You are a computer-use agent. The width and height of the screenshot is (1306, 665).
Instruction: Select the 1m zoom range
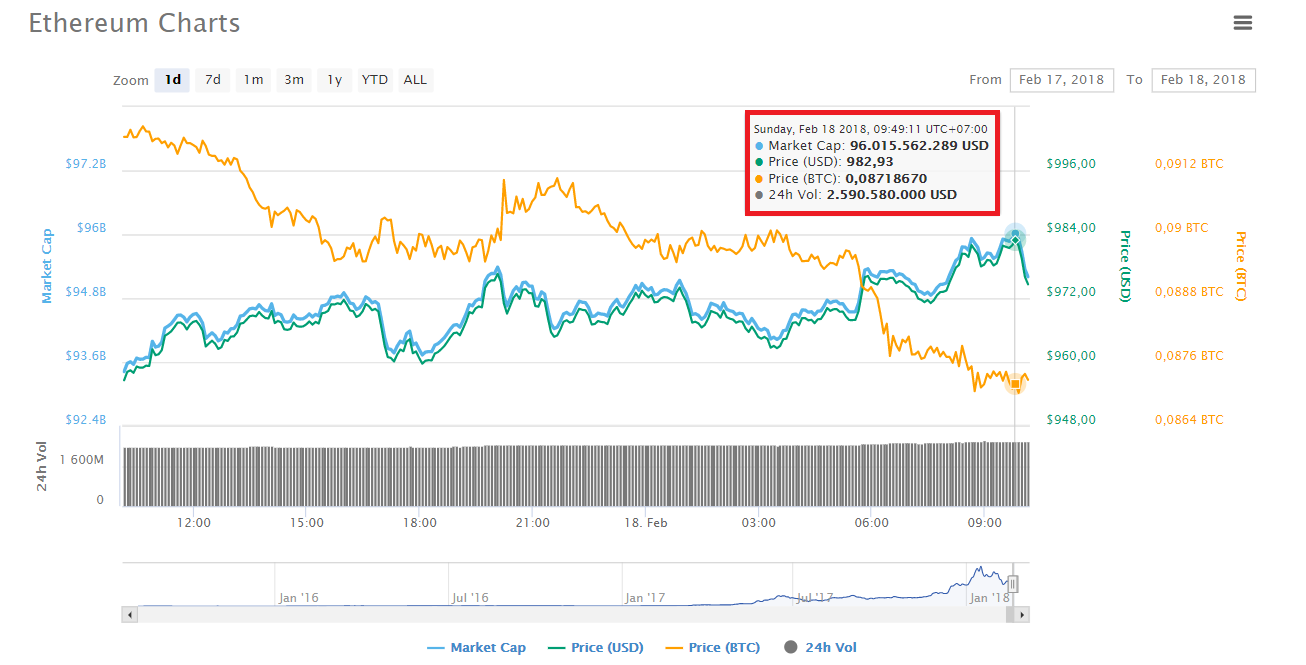pos(253,80)
